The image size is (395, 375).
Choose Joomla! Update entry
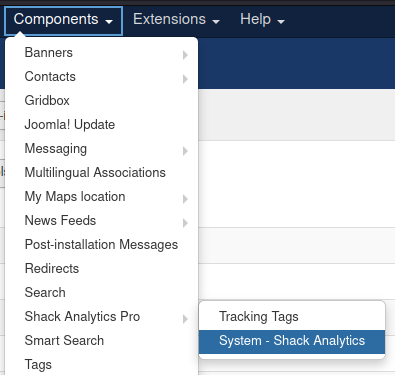102,125
